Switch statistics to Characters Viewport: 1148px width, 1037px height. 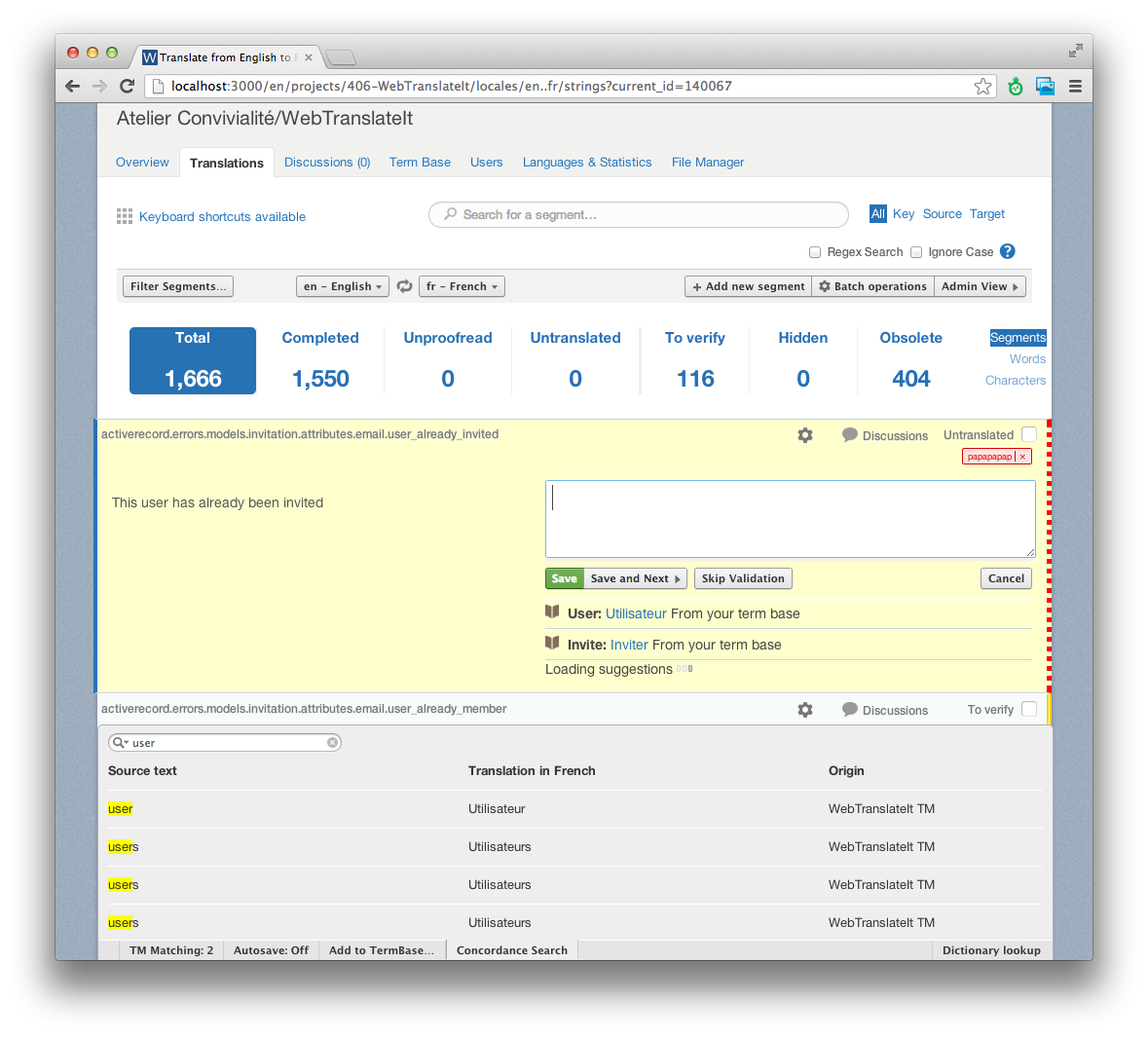(1016, 380)
